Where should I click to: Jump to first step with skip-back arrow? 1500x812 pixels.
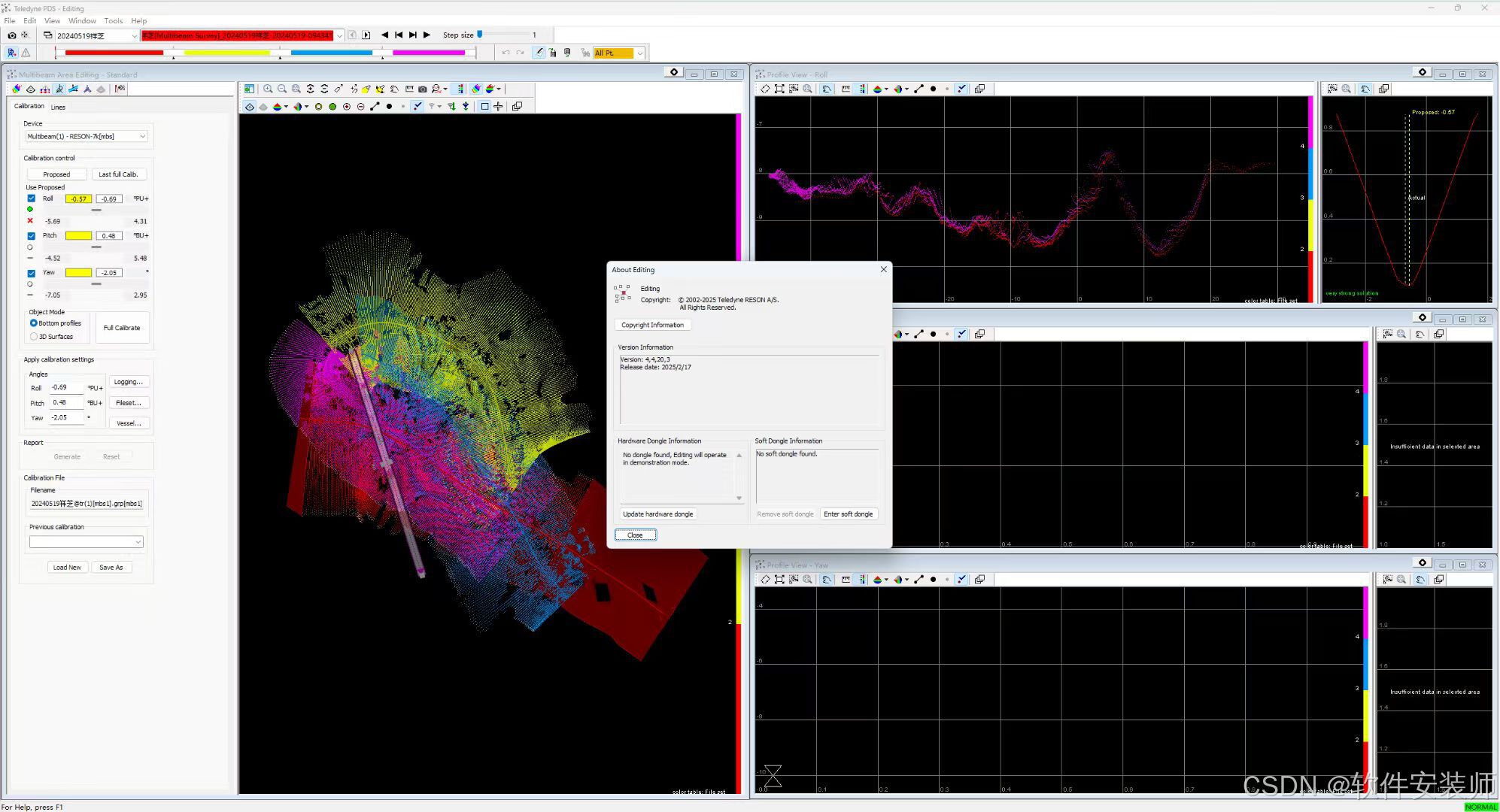pos(399,35)
